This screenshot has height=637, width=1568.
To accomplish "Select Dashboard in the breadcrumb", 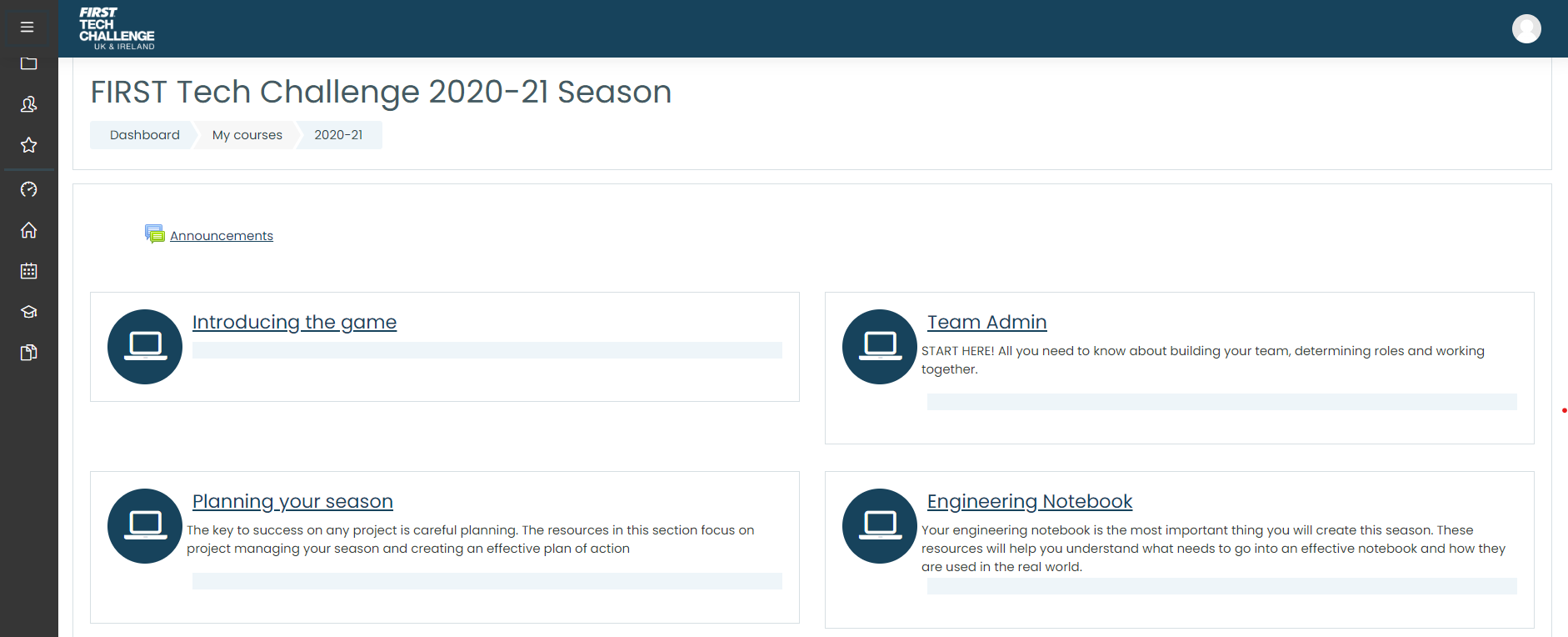I will click(x=144, y=135).
